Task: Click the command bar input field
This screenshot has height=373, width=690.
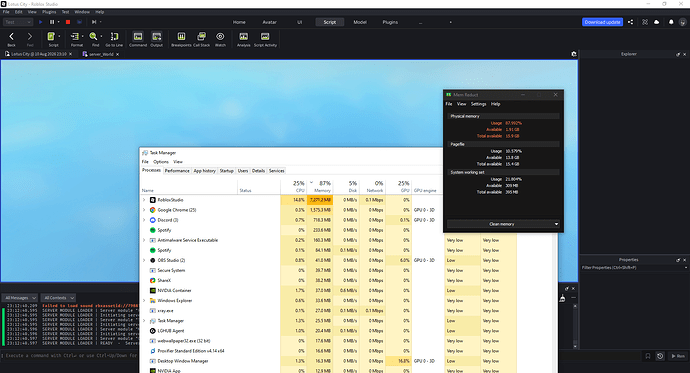Action: pyautogui.click(x=70, y=355)
